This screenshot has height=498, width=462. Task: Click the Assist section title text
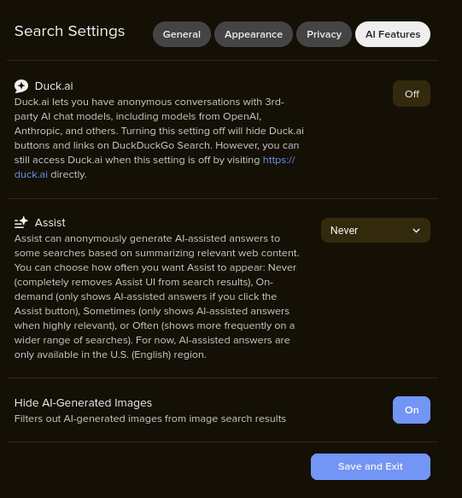pyautogui.click(x=50, y=222)
